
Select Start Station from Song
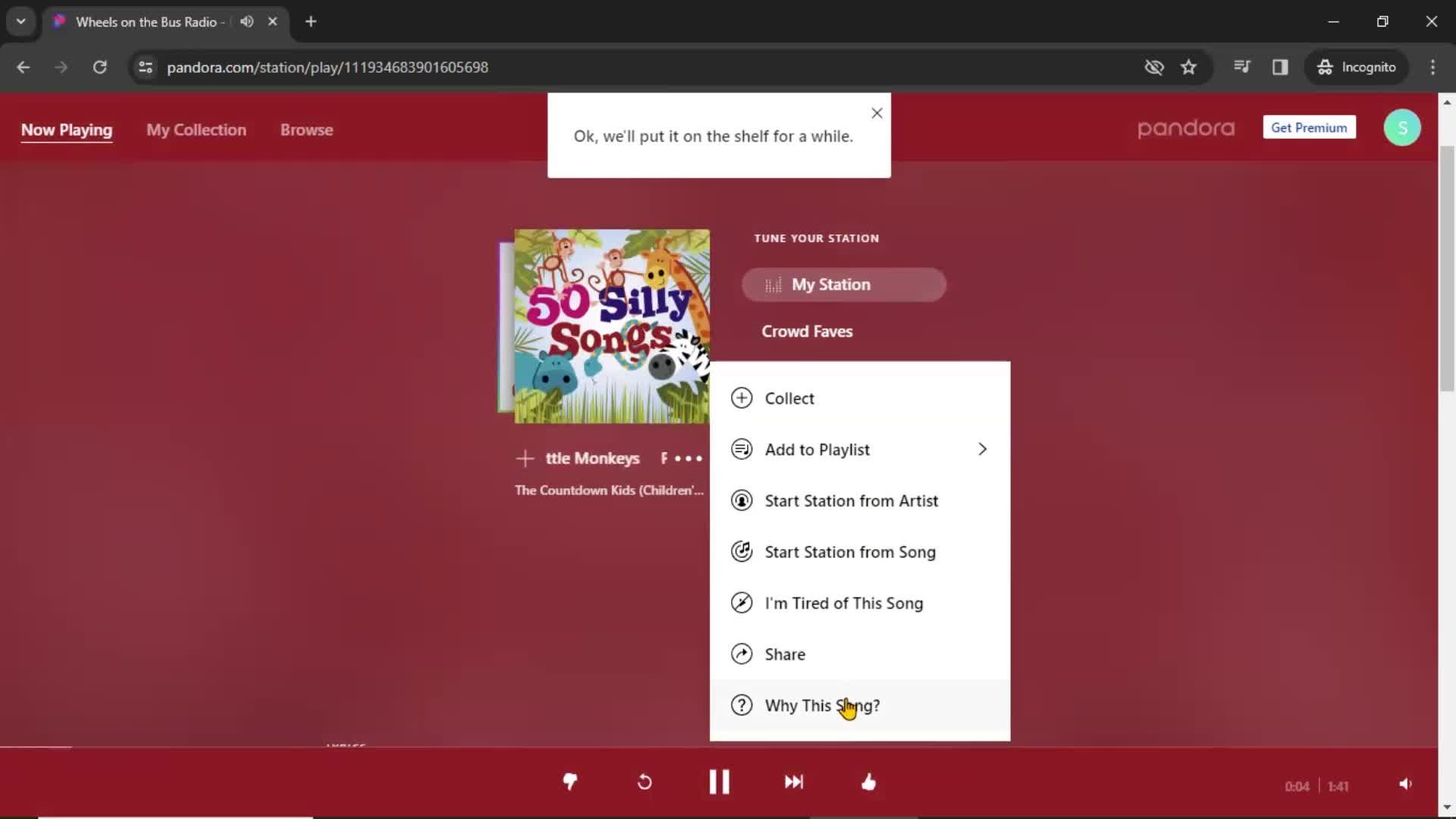[x=850, y=551]
